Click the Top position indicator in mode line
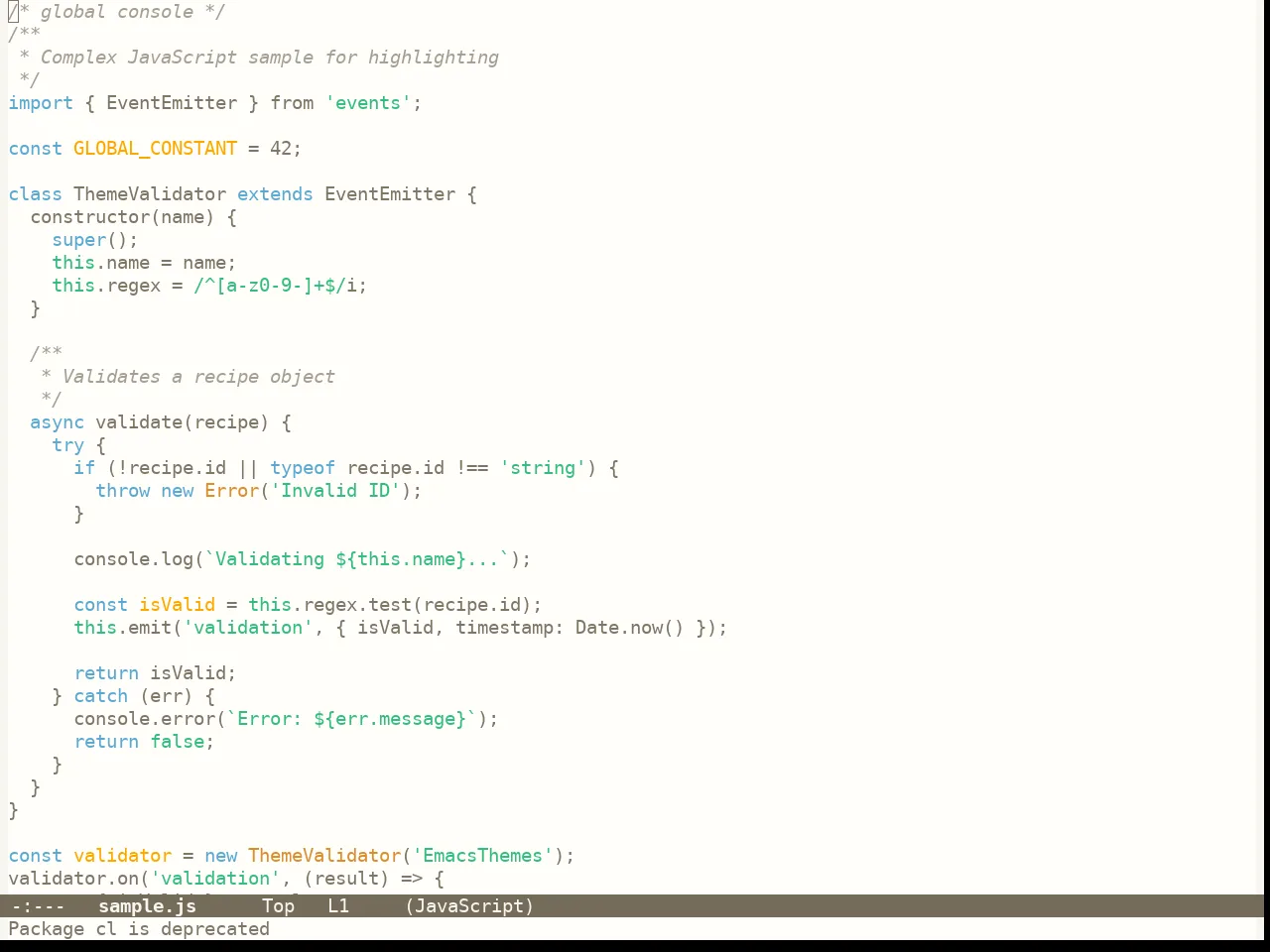Screen dimensions: 1270x952 [x=278, y=905]
